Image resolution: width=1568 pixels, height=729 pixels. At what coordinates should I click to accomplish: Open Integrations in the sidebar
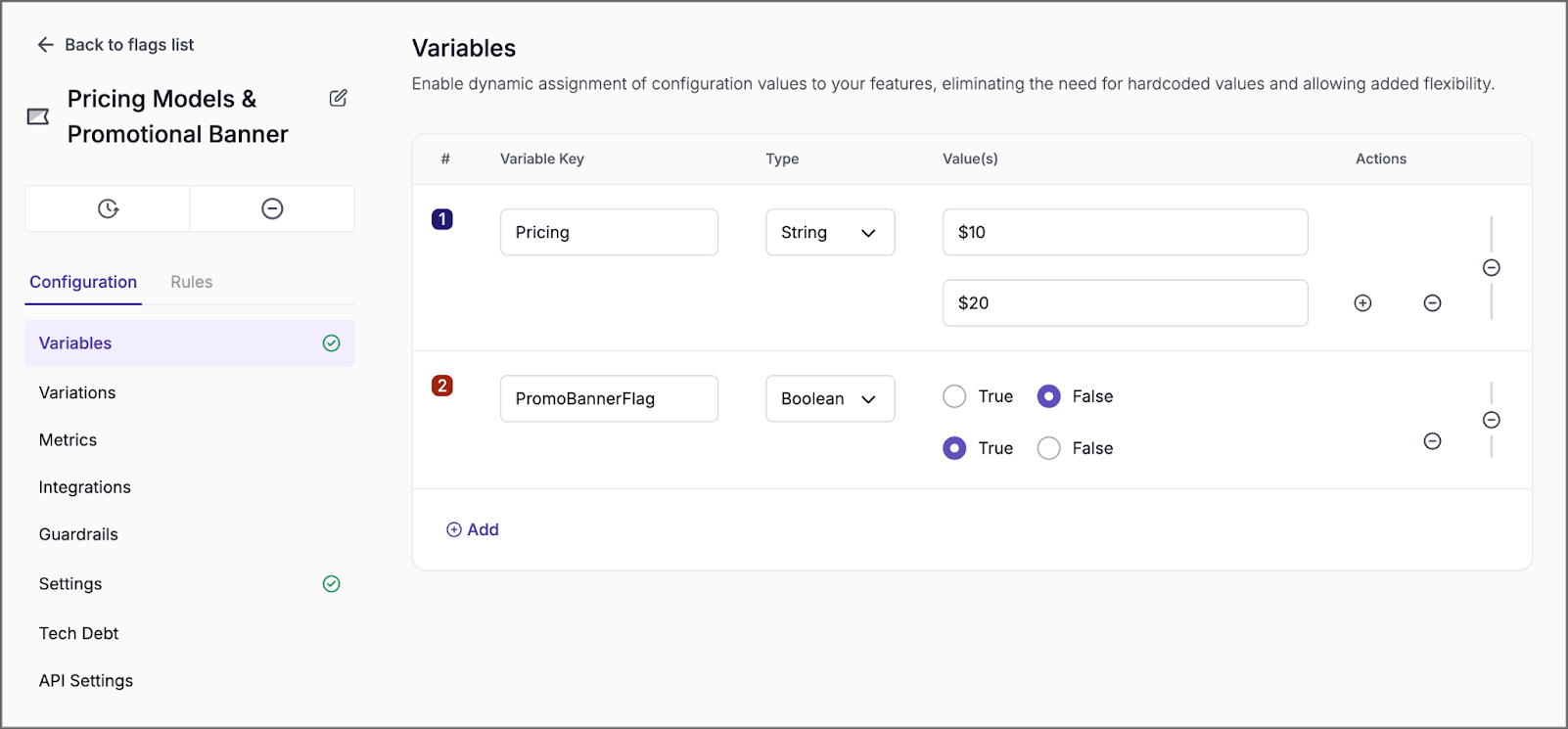(84, 487)
